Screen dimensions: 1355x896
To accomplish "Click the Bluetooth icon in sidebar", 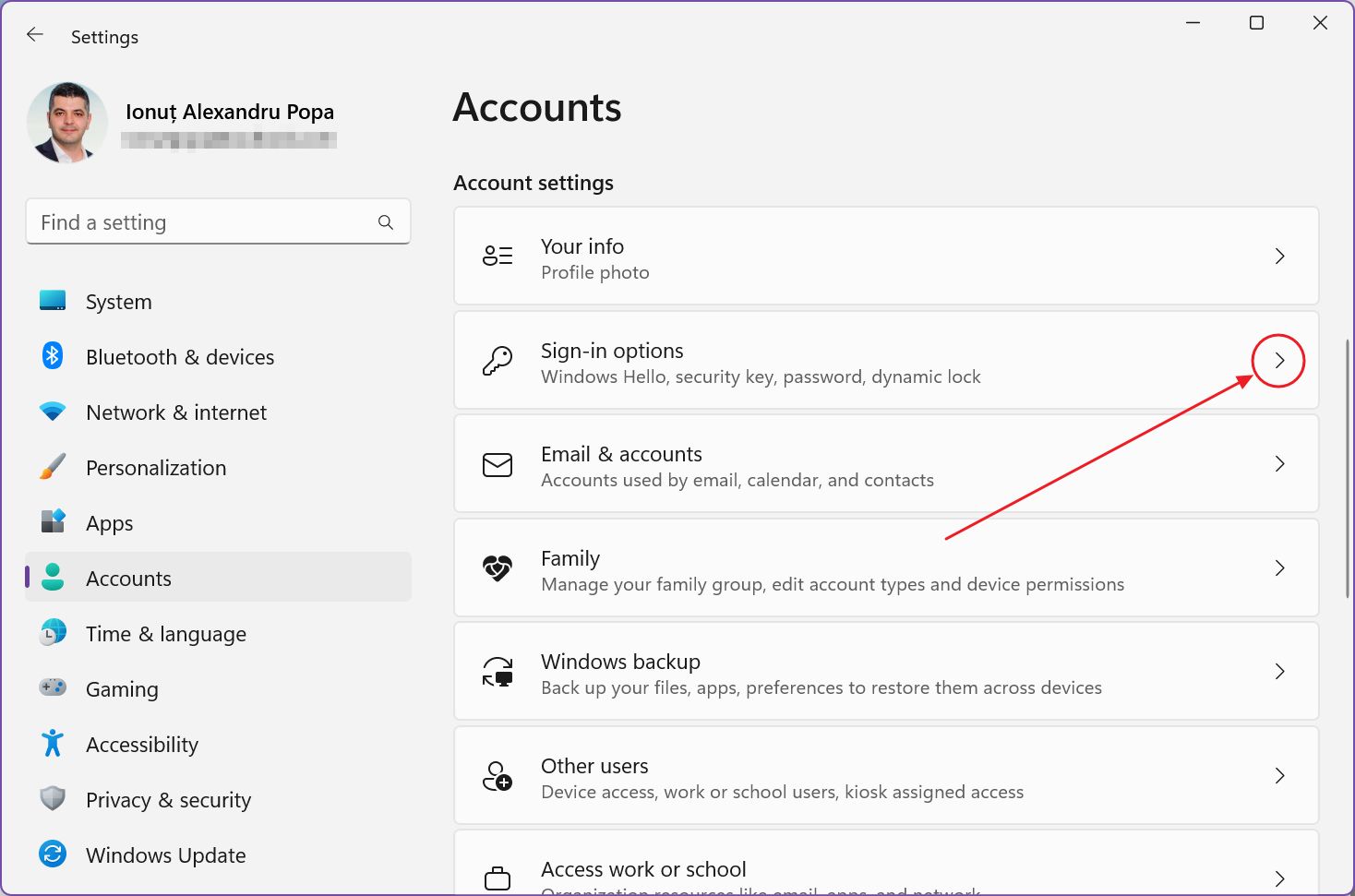I will [x=53, y=355].
